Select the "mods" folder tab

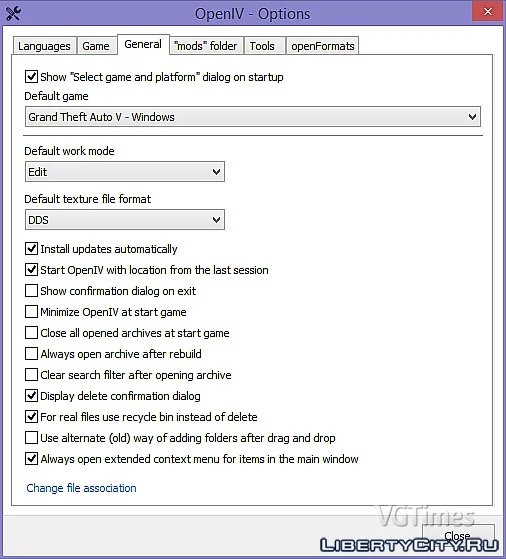pos(206,46)
